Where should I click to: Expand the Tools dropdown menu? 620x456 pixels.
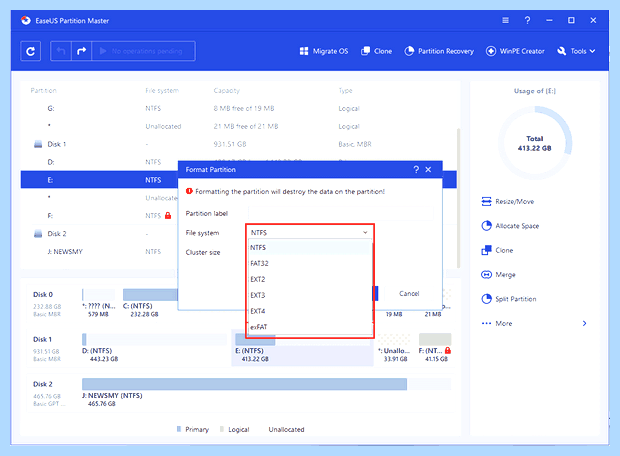576,51
